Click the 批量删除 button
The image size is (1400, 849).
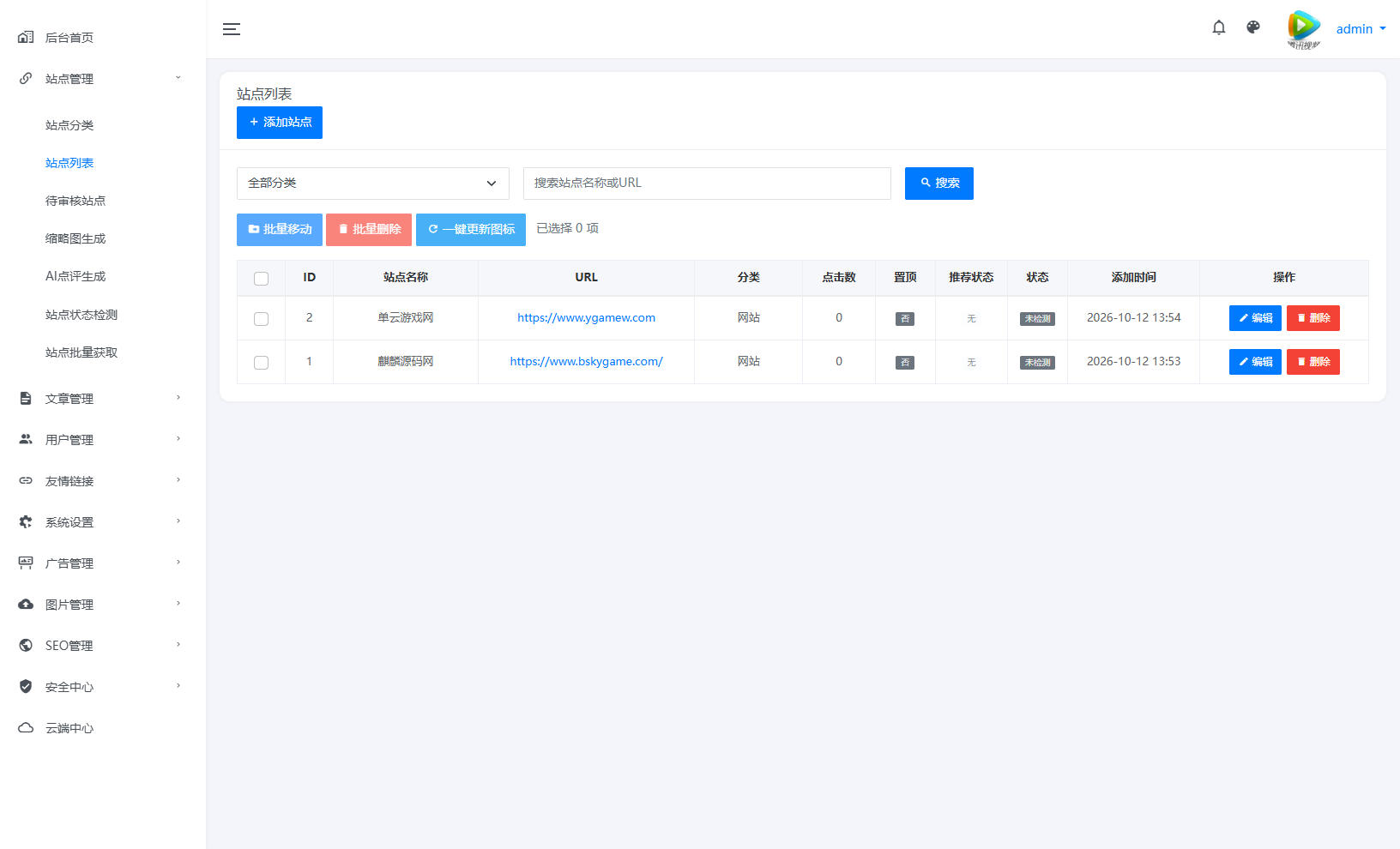tap(369, 230)
